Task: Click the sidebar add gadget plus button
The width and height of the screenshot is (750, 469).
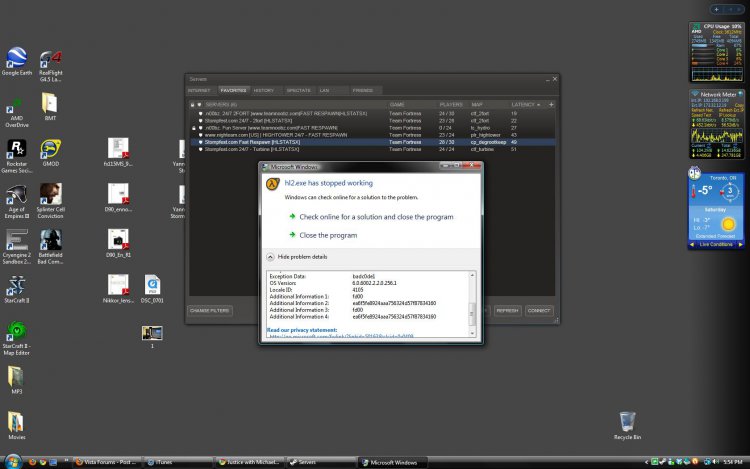Action: click(717, 10)
